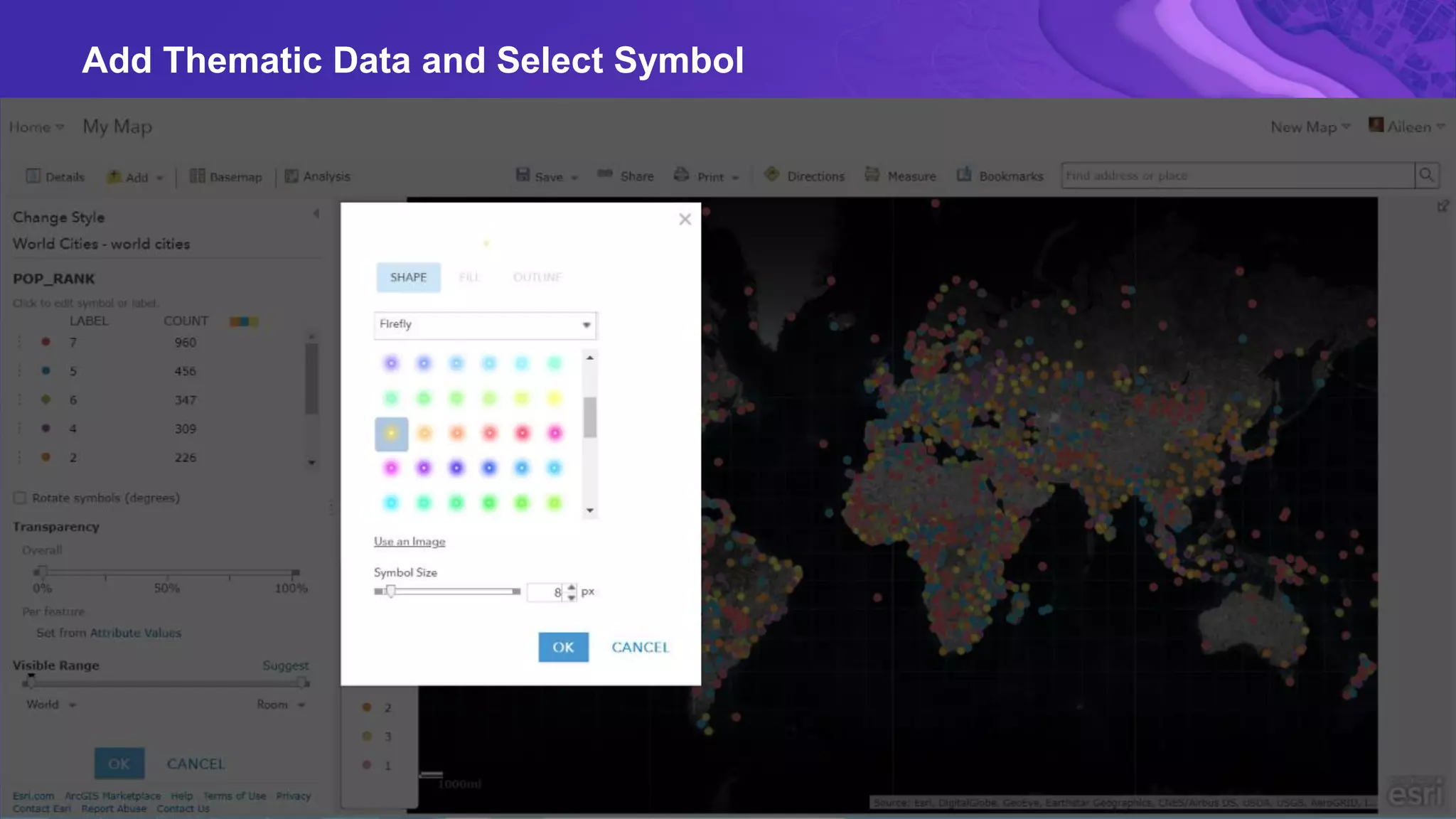The height and width of the screenshot is (819, 1456).
Task: Pick the purple firefly symbol in first row
Action: (391, 363)
